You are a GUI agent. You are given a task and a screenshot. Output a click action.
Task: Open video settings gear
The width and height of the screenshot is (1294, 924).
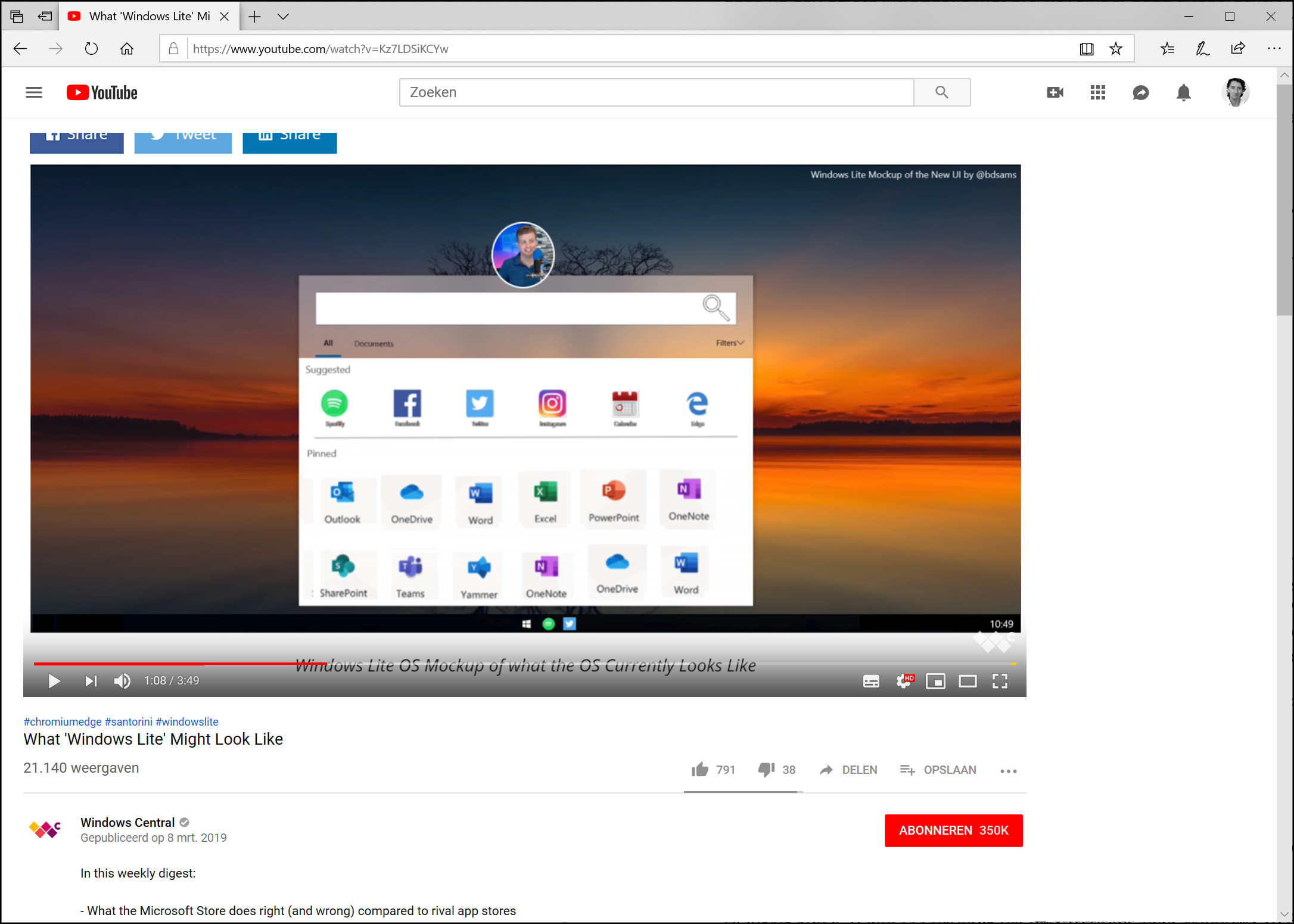coord(904,681)
